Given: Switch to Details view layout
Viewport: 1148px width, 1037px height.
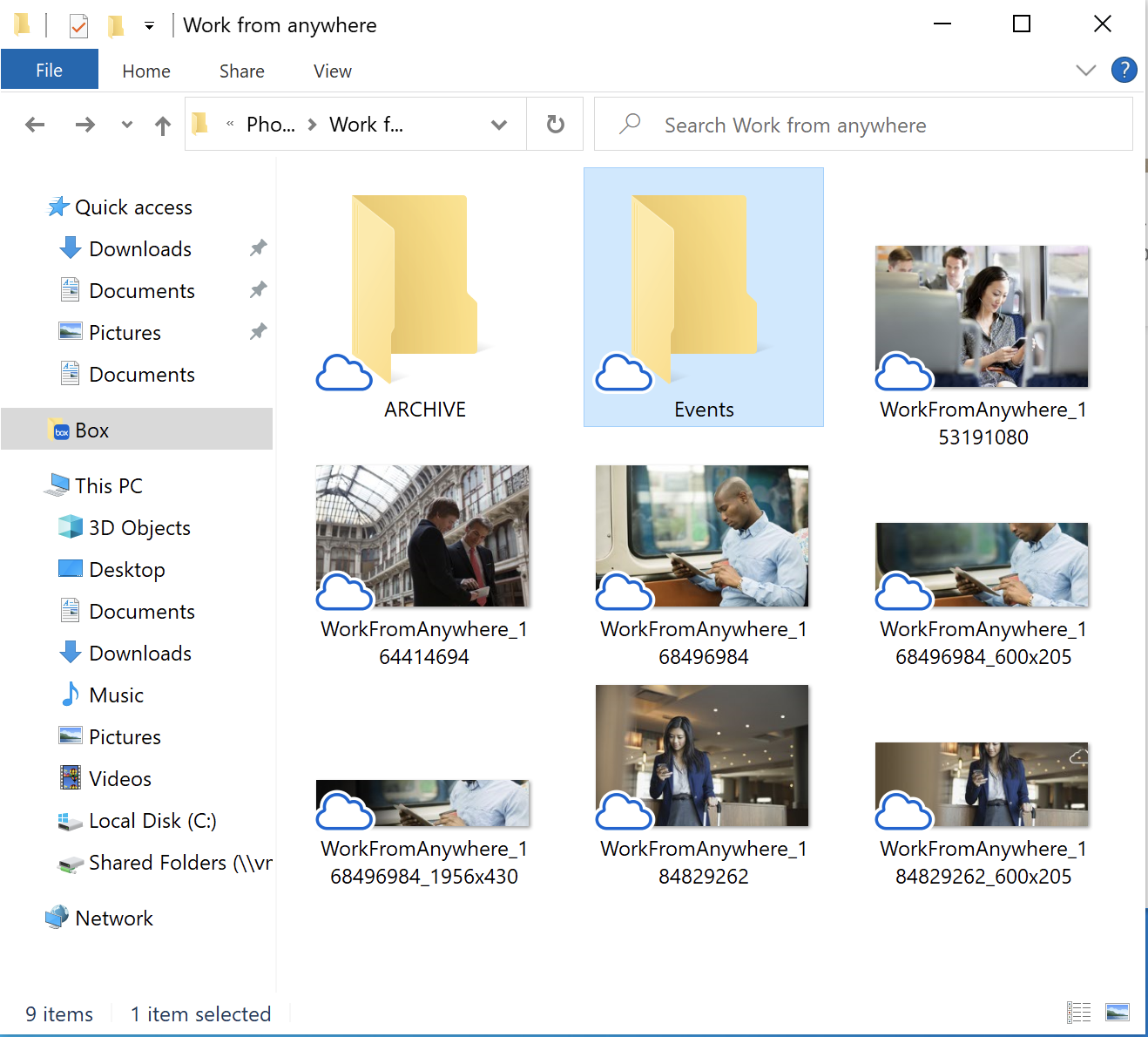Looking at the screenshot, I should point(1078,1012).
